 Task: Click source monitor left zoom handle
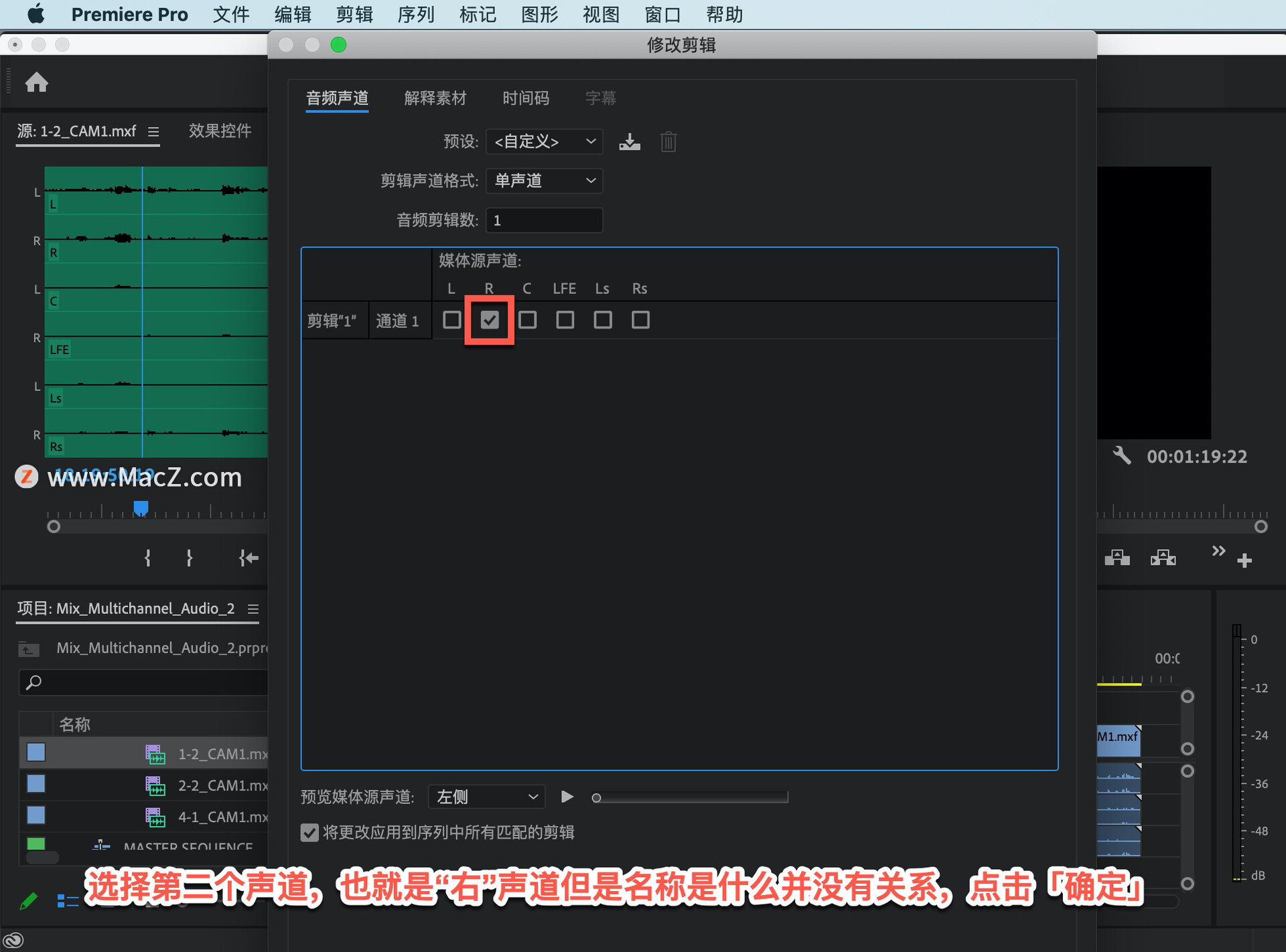(x=54, y=527)
